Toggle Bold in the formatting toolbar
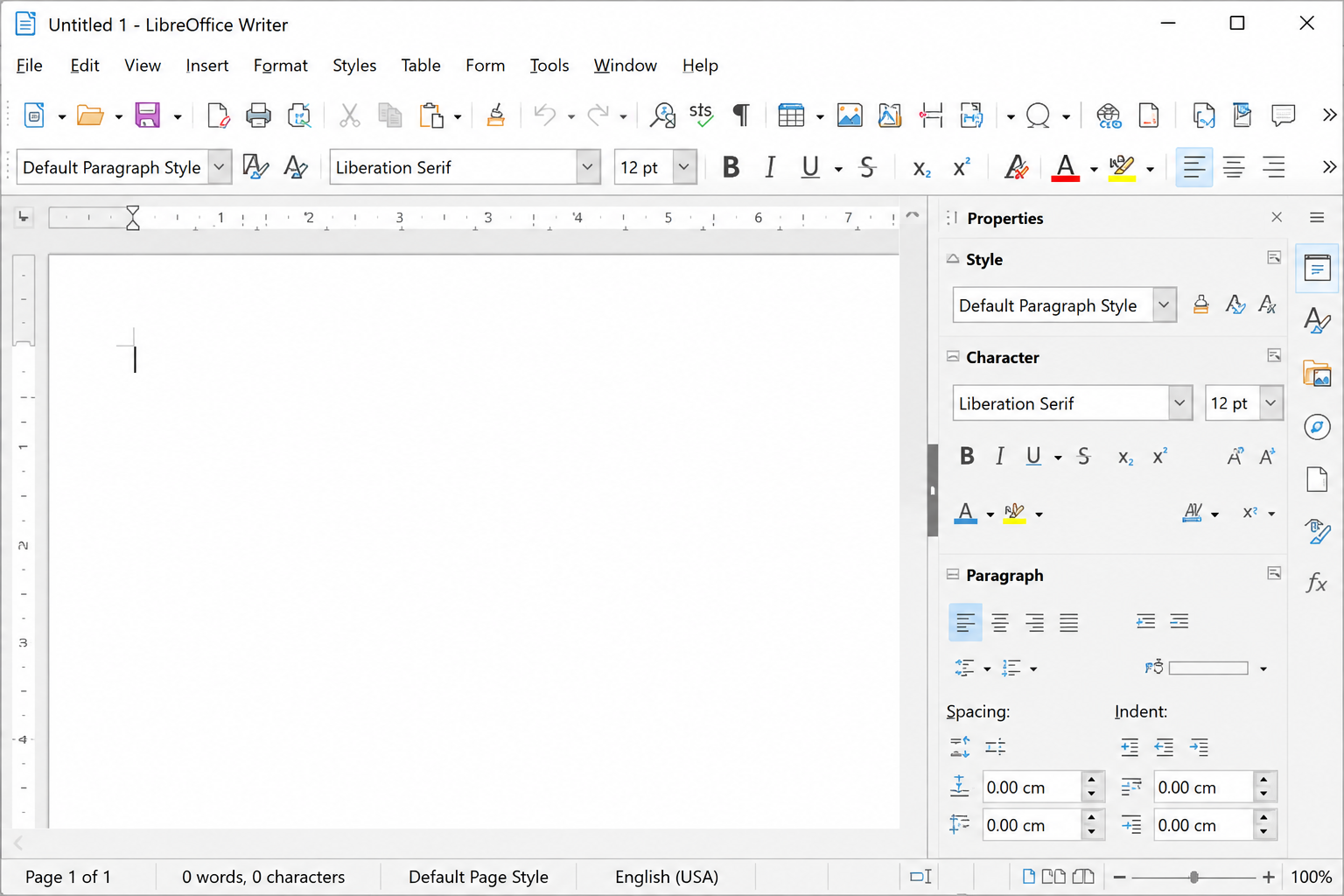This screenshot has width=1344, height=896. coord(731,167)
